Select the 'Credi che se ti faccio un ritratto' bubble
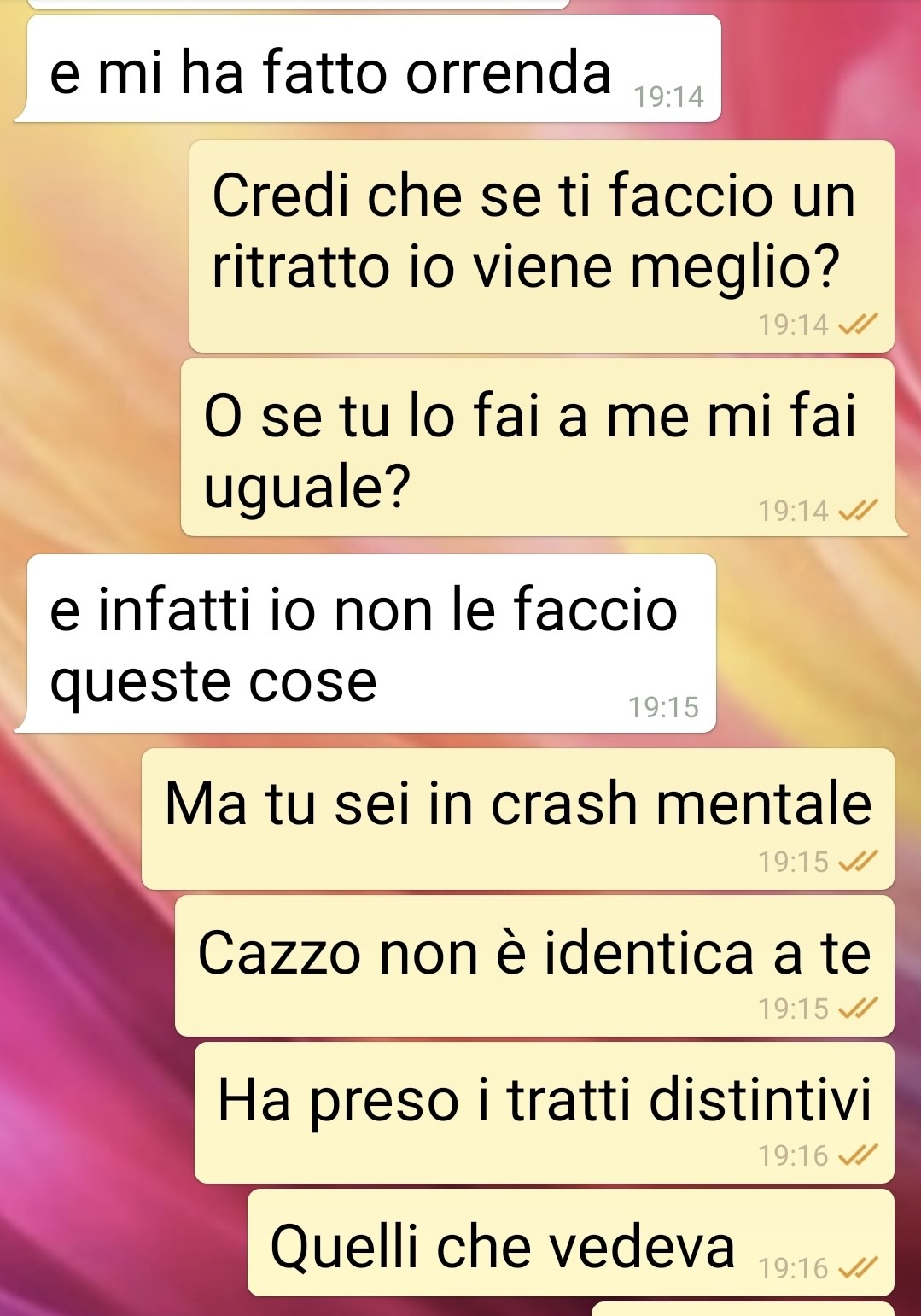The image size is (921, 1316). pyautogui.click(x=541, y=246)
